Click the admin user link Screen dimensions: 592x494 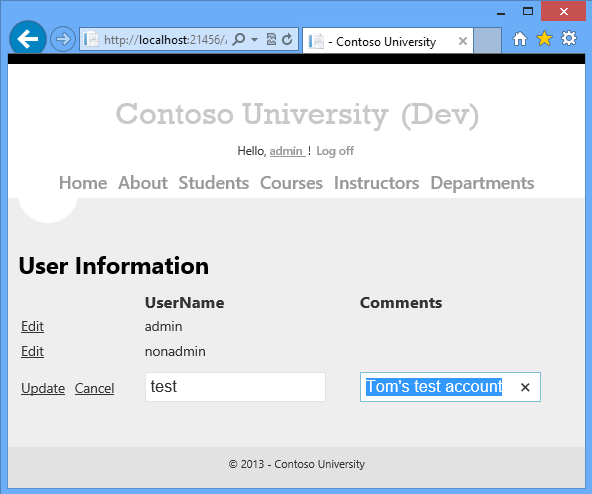point(287,151)
